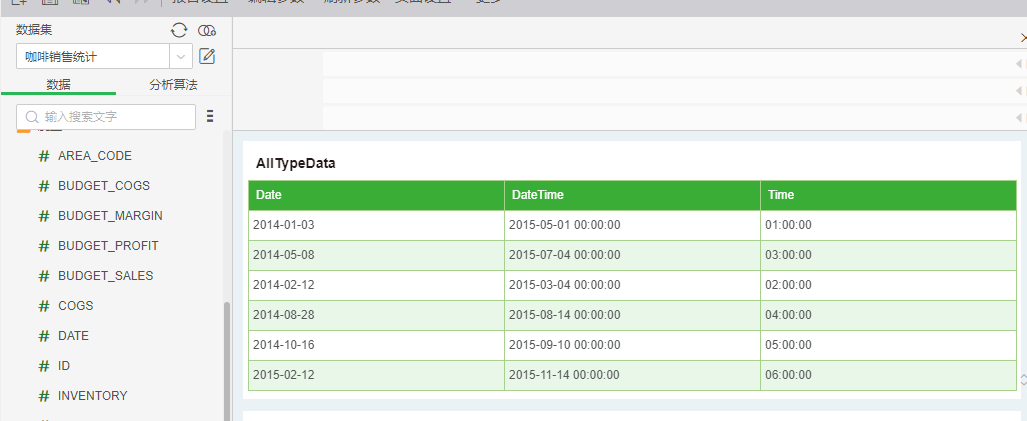Viewport: 1027px width, 421px height.
Task: Select the BUDGET_PROFIT field
Action: click(x=108, y=246)
